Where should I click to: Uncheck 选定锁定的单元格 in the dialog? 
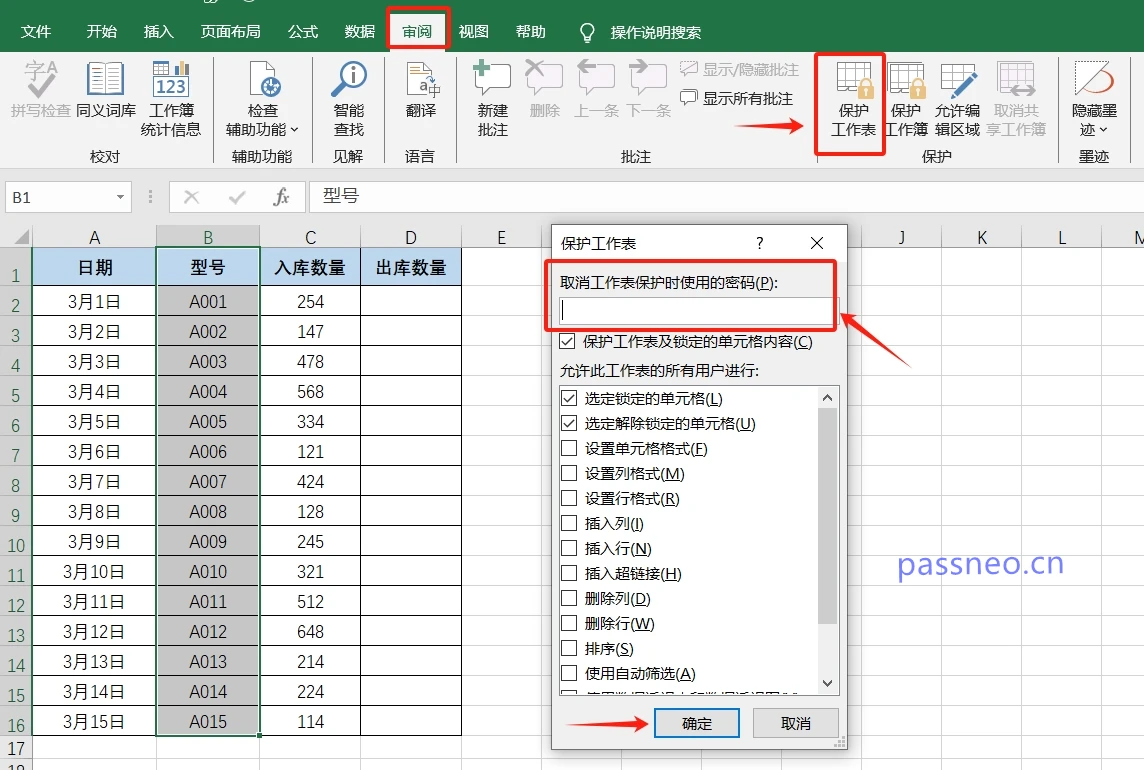click(x=570, y=398)
